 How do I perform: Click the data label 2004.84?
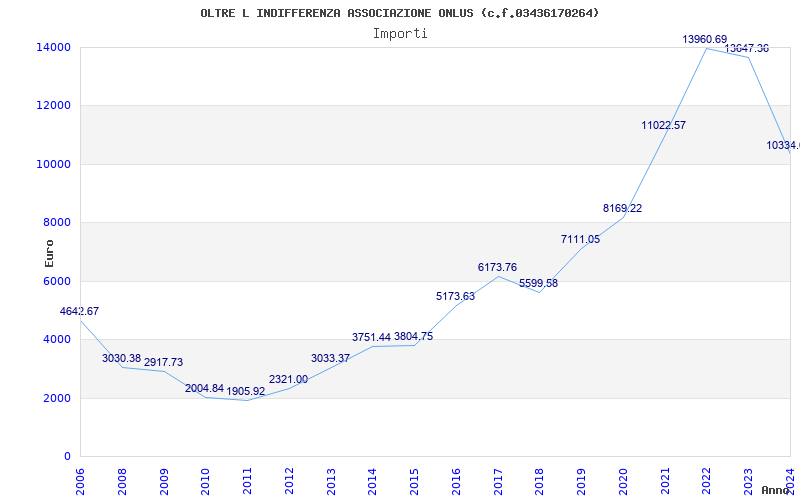point(205,388)
